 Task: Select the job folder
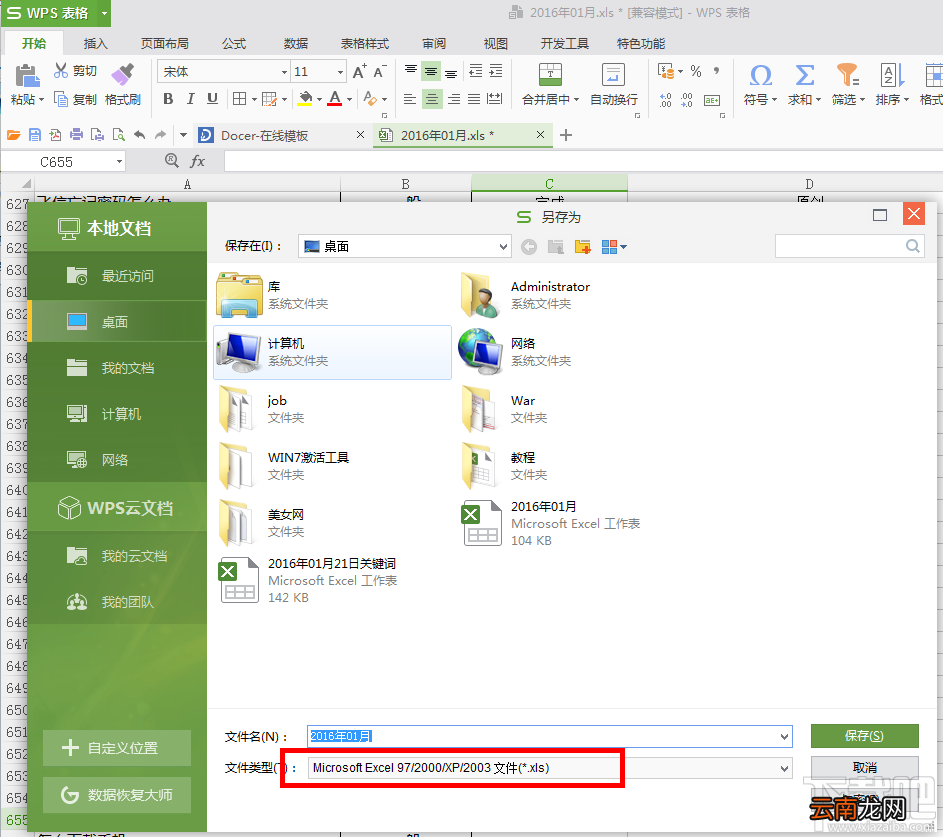[332, 409]
